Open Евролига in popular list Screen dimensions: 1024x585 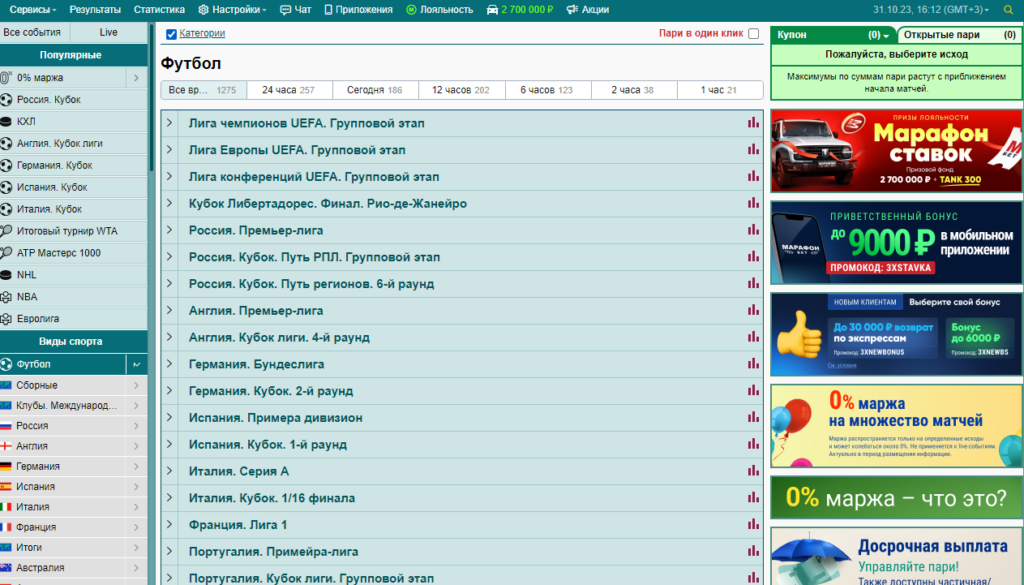coord(73,319)
